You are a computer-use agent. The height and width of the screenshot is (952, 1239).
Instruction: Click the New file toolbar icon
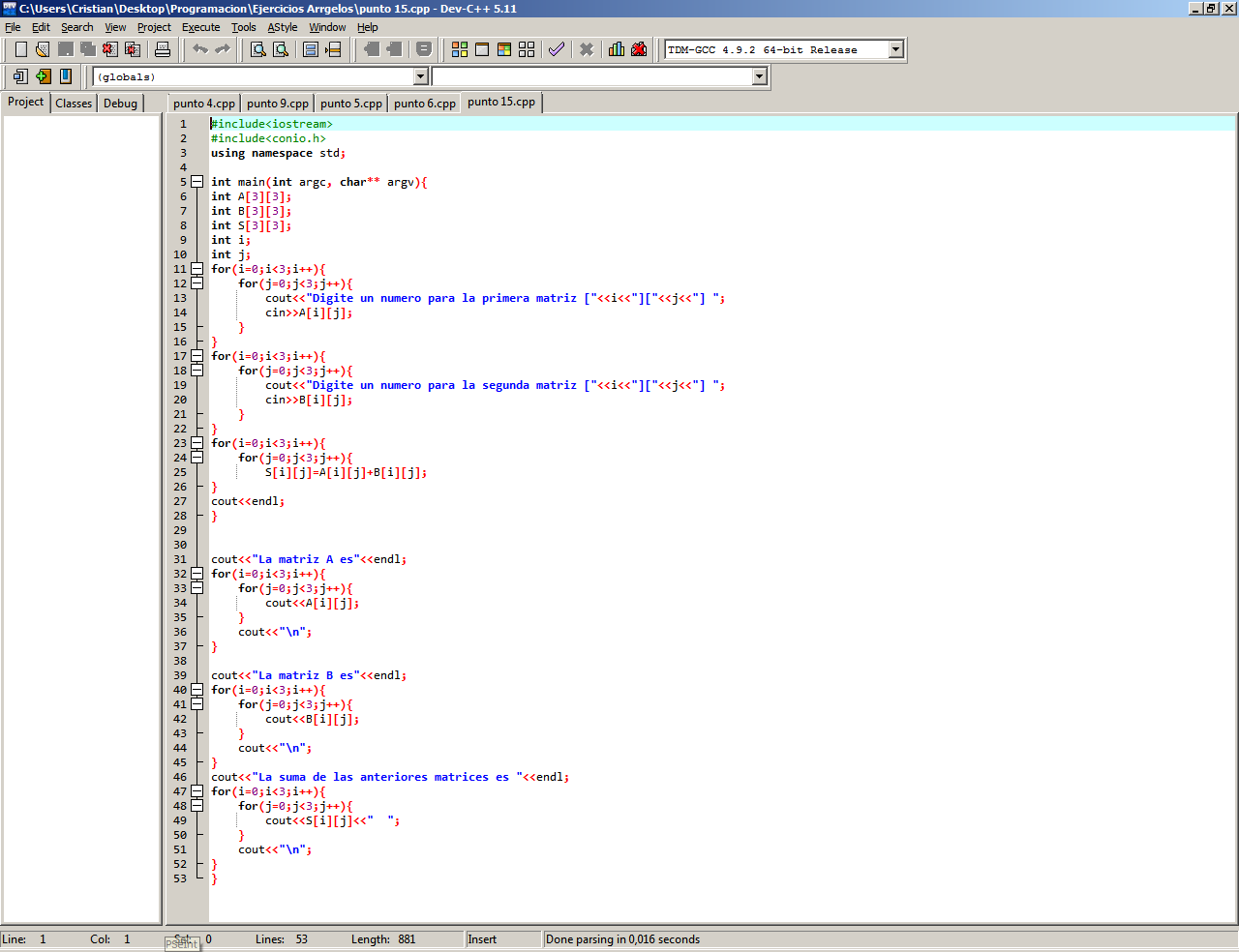pyautogui.click(x=20, y=49)
